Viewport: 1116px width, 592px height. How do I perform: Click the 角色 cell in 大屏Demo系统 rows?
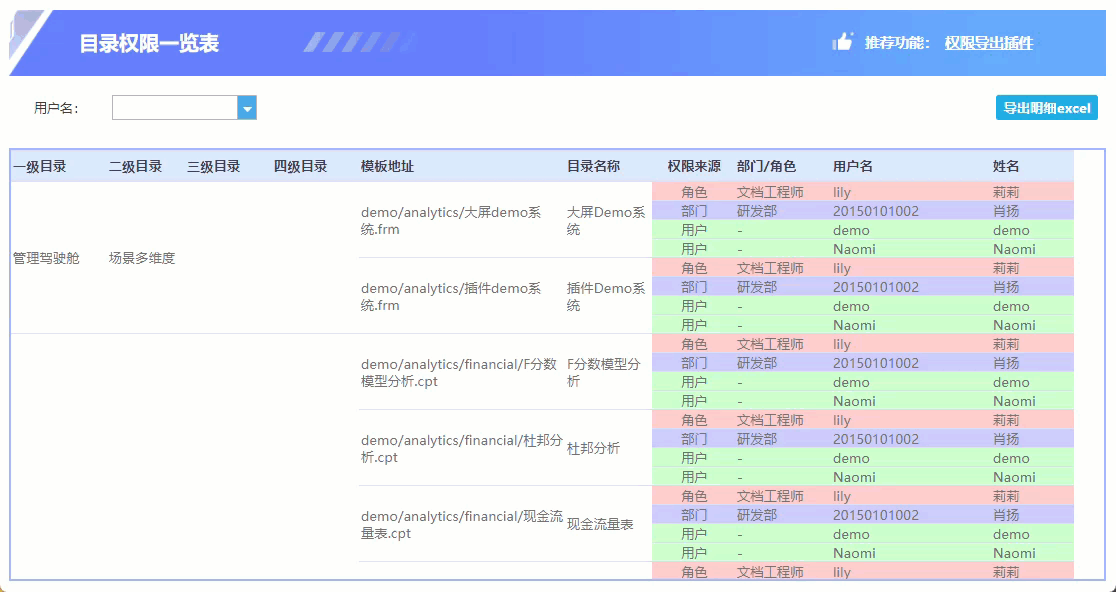(694, 192)
